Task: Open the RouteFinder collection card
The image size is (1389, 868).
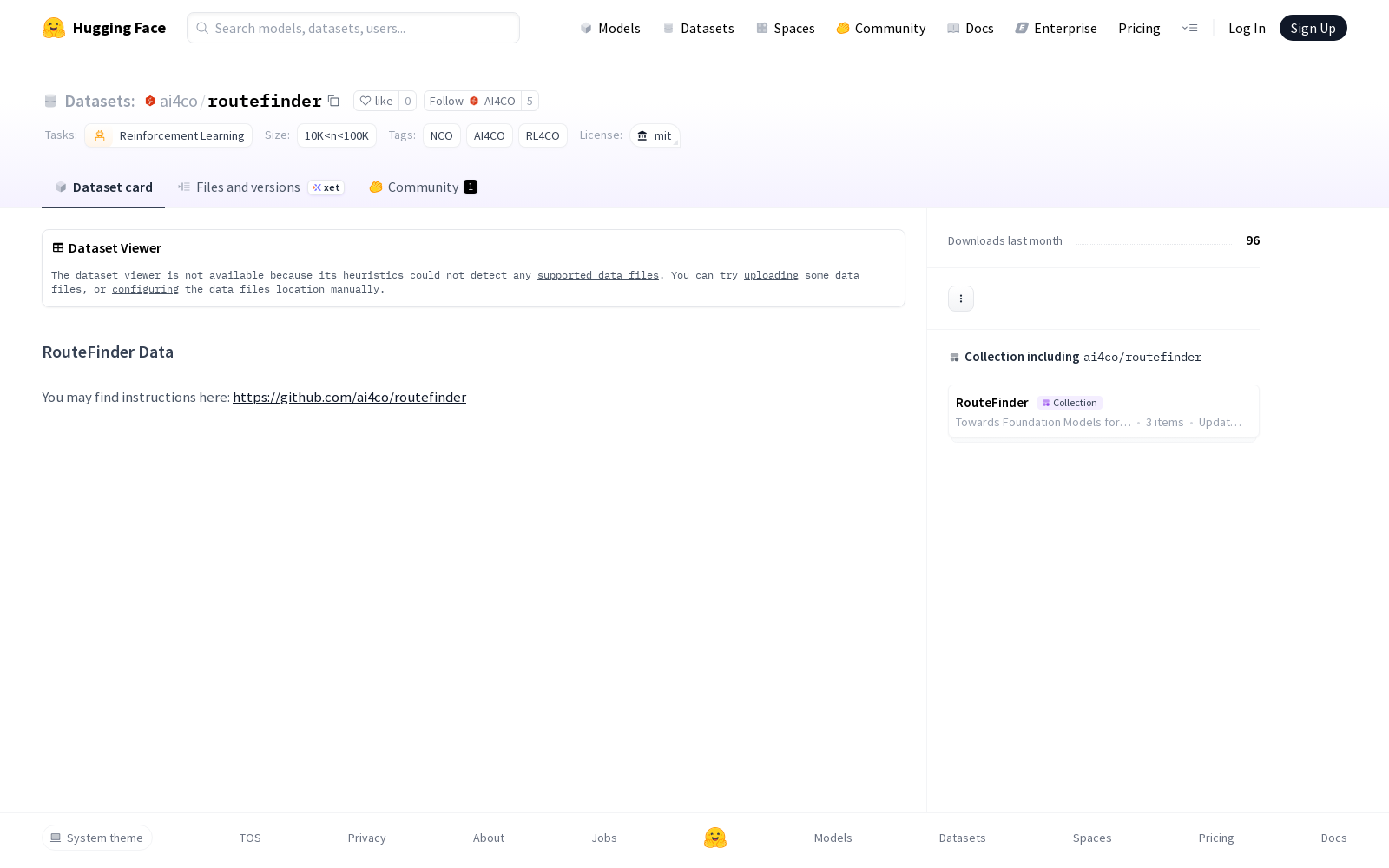Action: pyautogui.click(x=1103, y=411)
